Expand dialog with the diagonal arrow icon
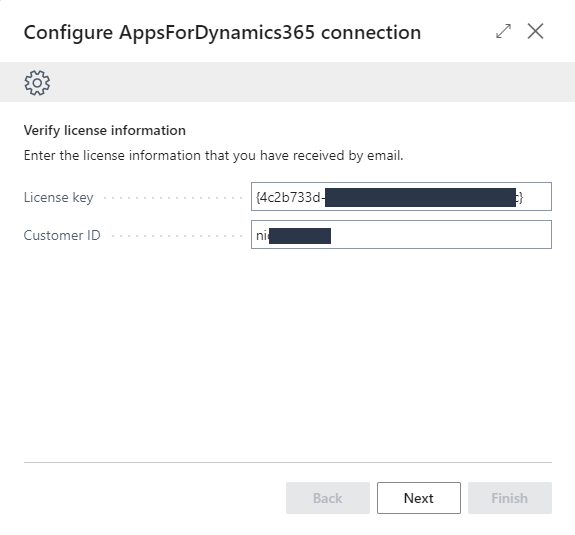 click(503, 31)
